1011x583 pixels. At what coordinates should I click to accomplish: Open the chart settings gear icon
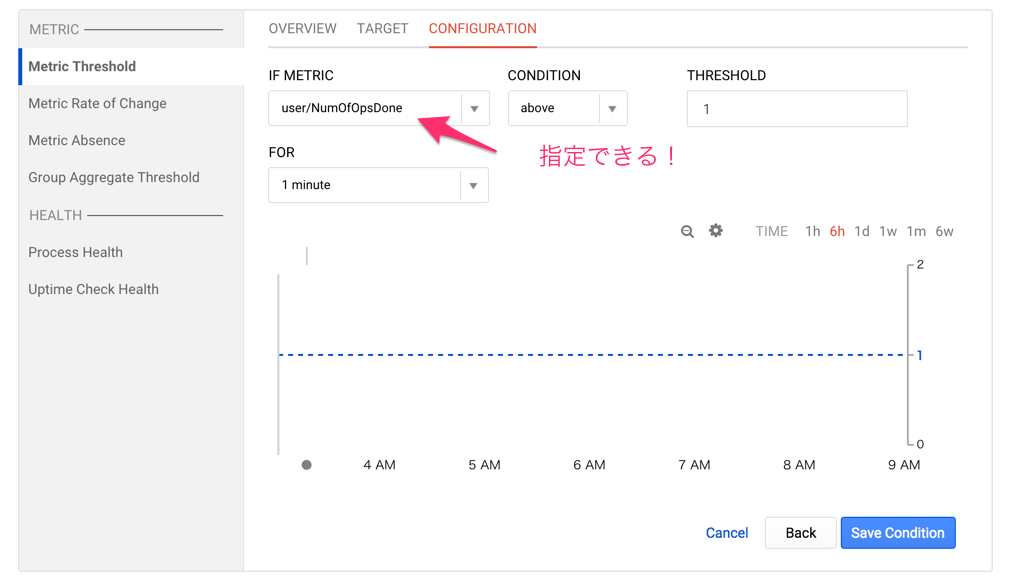pyautogui.click(x=716, y=231)
